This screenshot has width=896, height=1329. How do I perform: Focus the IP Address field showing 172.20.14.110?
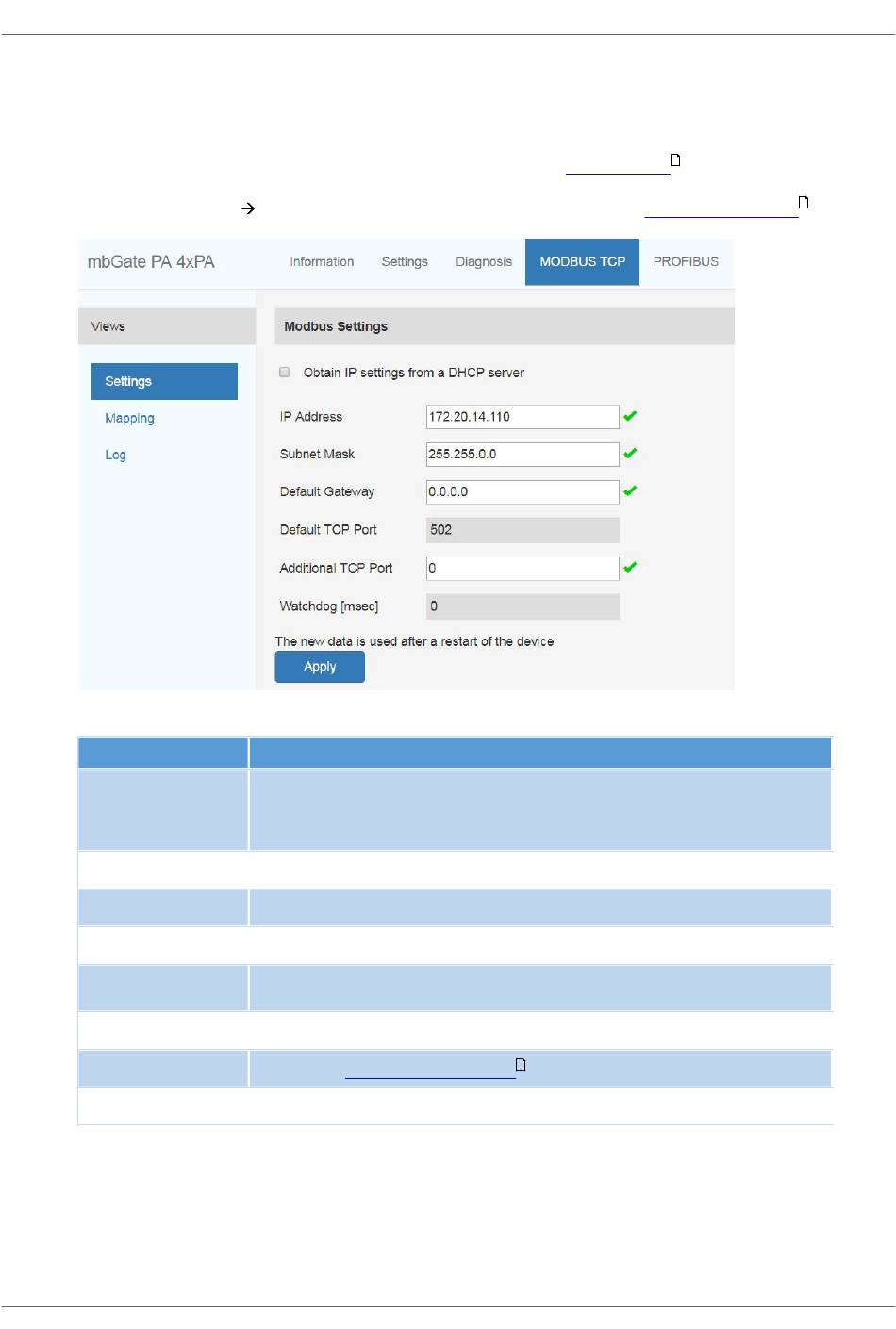523,417
